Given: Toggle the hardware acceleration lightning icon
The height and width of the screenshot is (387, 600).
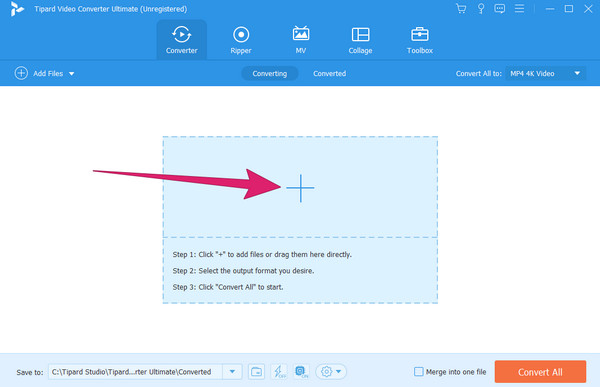Looking at the screenshot, I should (x=279, y=372).
